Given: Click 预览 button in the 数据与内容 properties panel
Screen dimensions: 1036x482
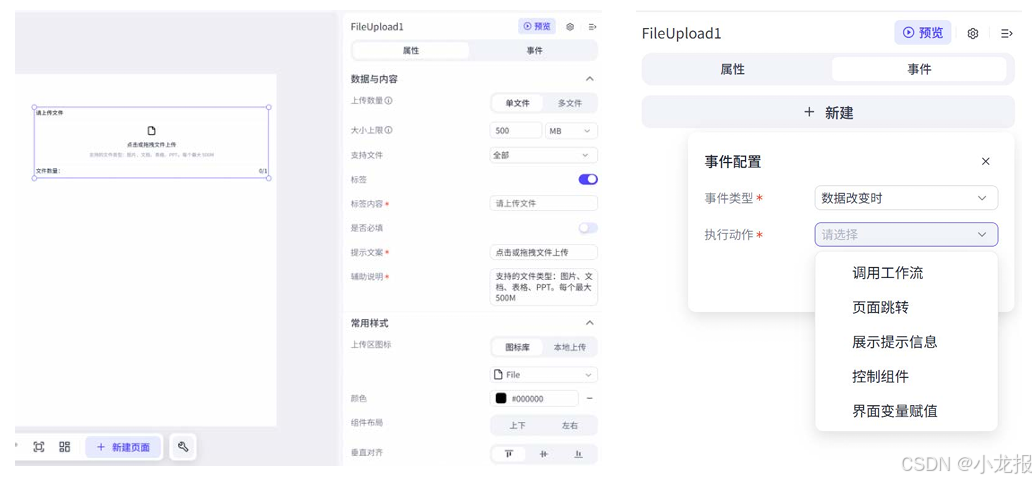Looking at the screenshot, I should click(x=536, y=26).
